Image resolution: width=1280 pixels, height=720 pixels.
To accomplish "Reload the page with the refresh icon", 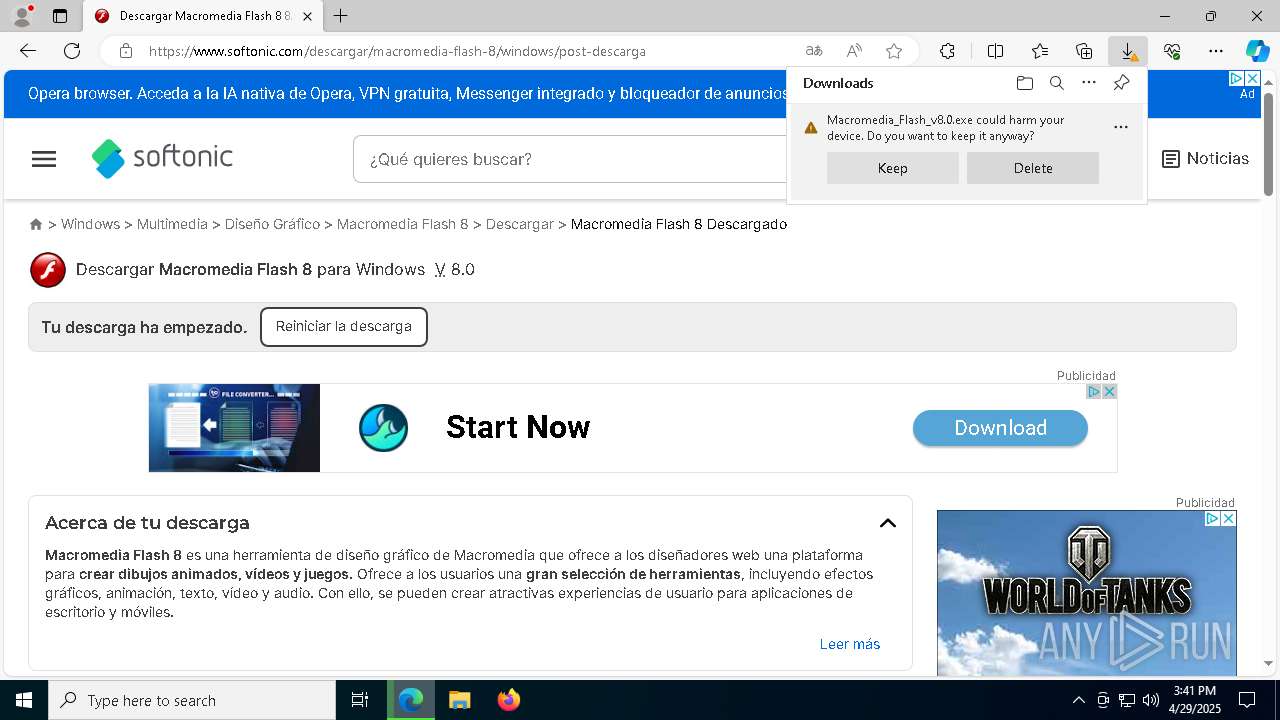I will pos(72,51).
